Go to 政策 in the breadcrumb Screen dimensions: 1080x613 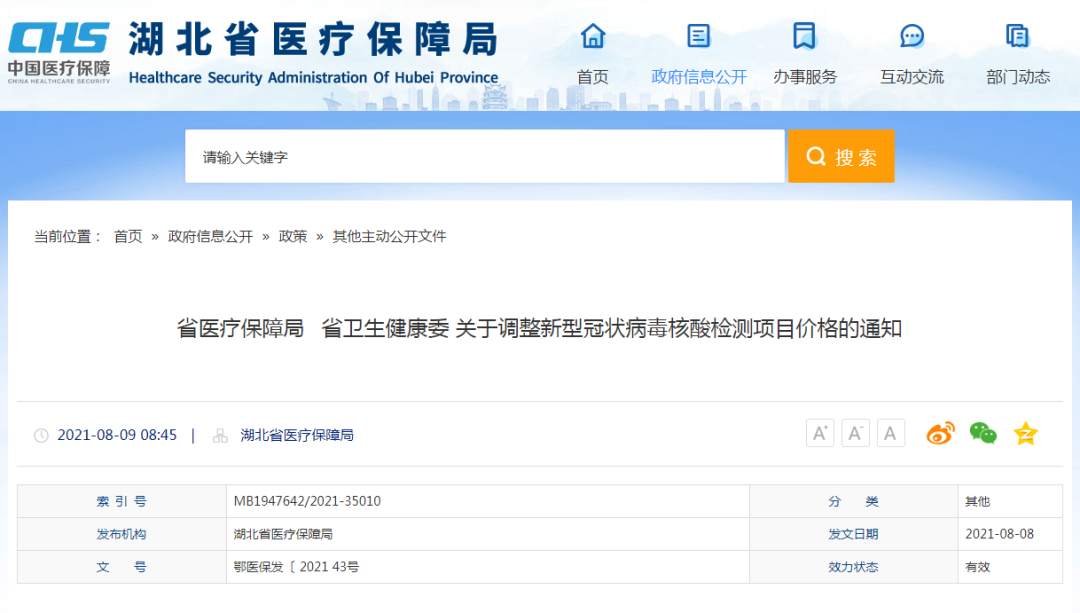293,236
